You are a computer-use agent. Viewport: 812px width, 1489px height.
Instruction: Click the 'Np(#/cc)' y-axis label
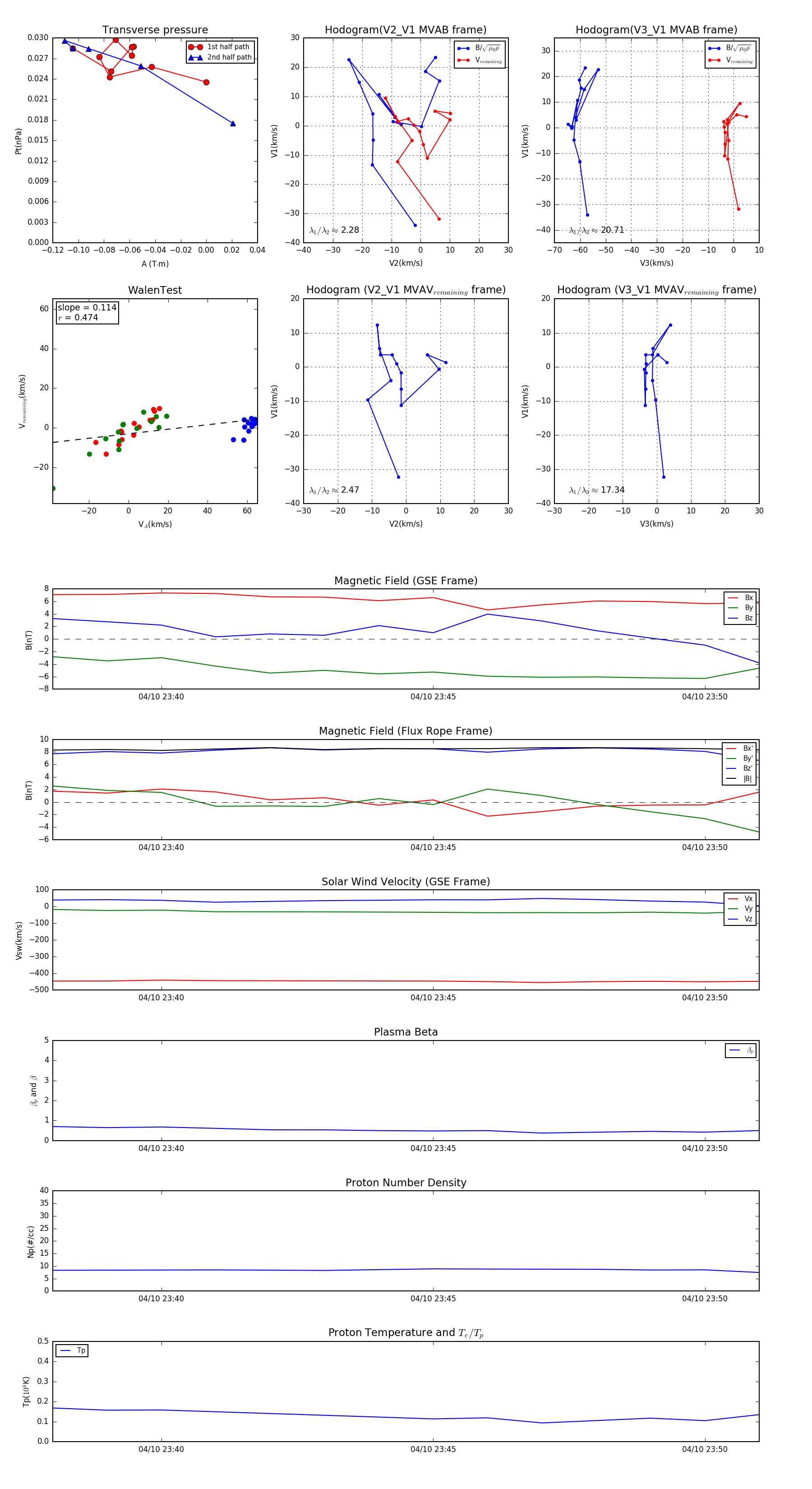tap(31, 1241)
